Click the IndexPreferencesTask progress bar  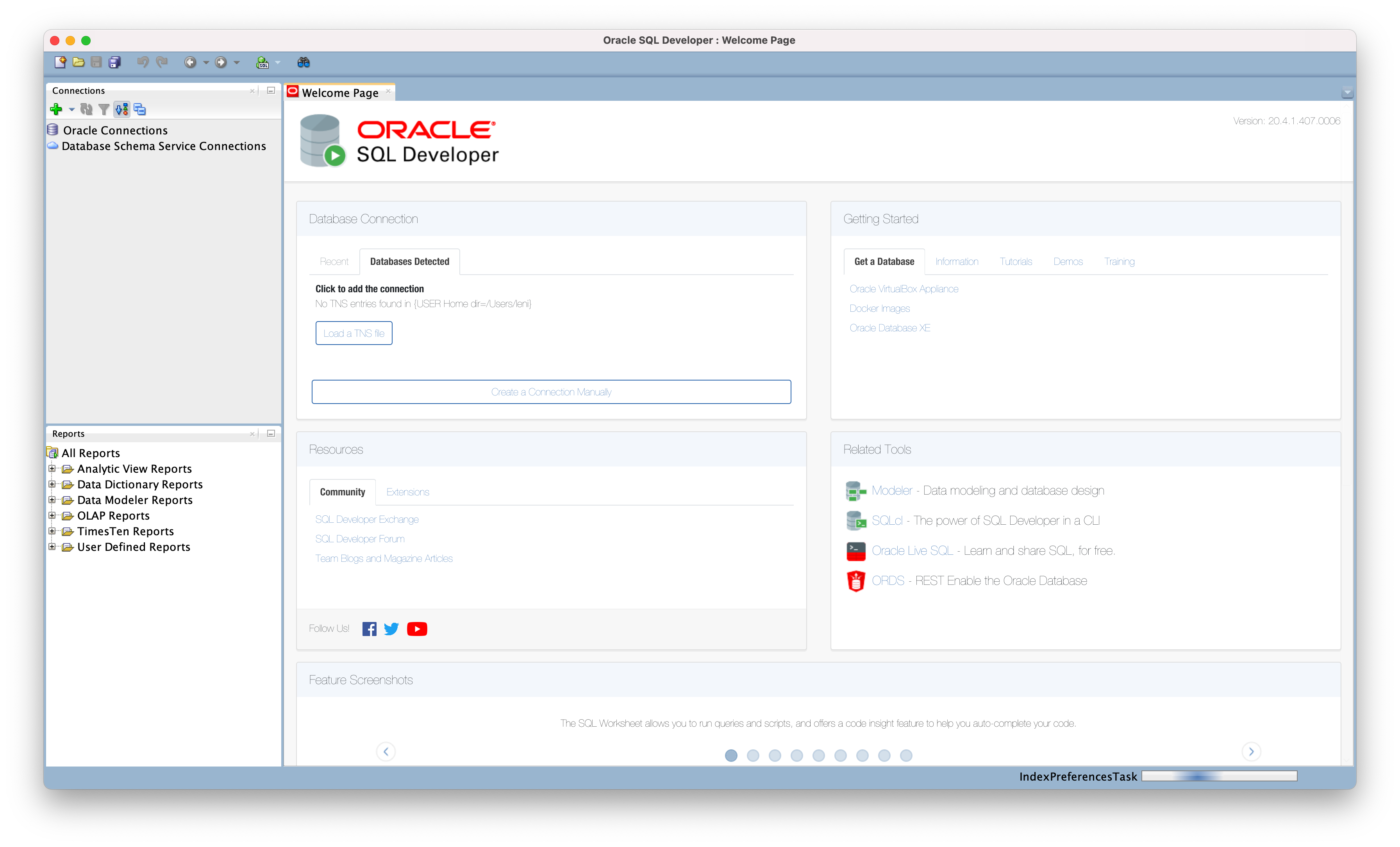[x=1219, y=776]
